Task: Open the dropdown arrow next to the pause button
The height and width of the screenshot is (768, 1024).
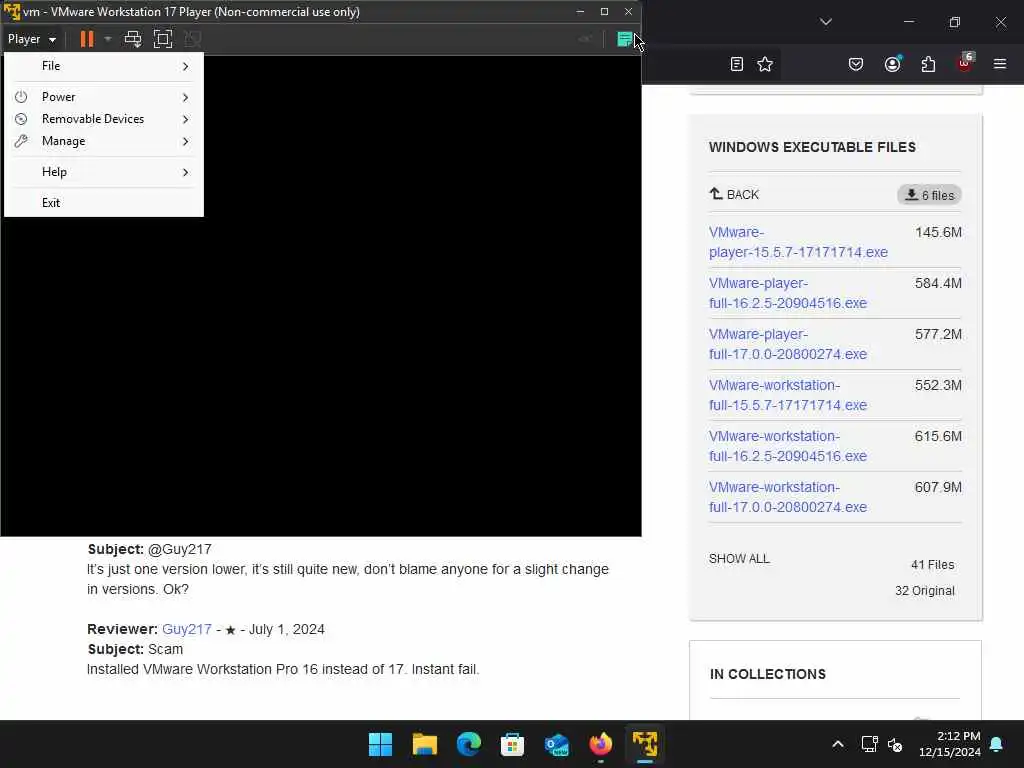Action: [108, 39]
